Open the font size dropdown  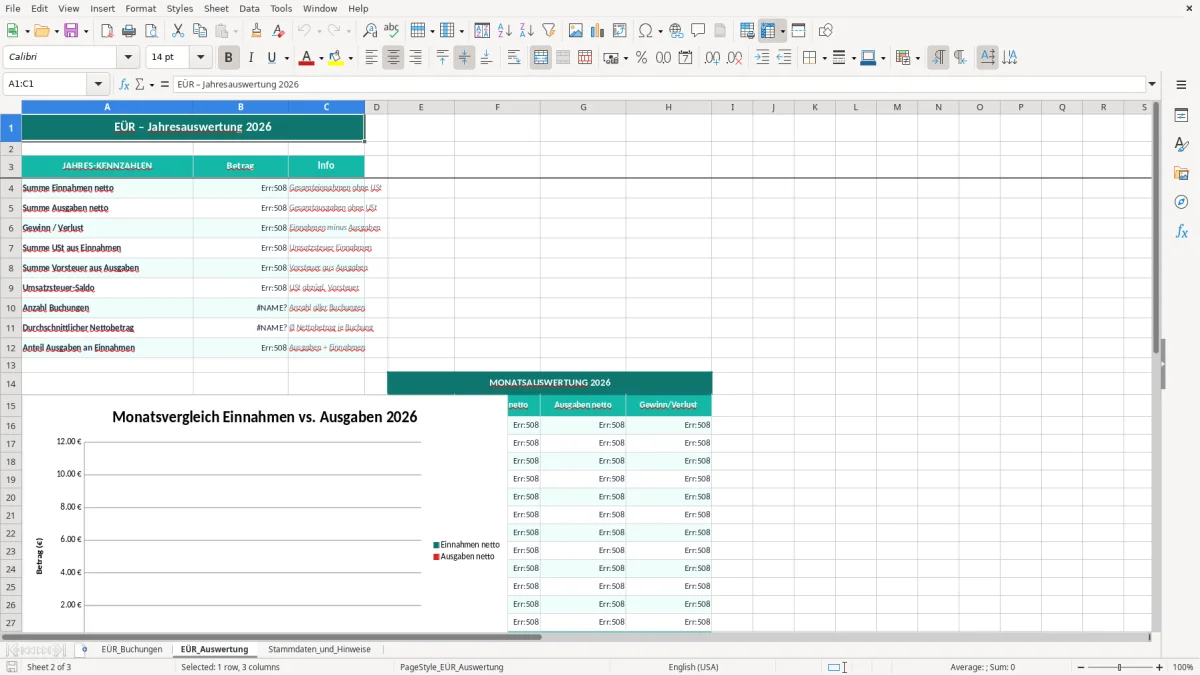coord(201,58)
